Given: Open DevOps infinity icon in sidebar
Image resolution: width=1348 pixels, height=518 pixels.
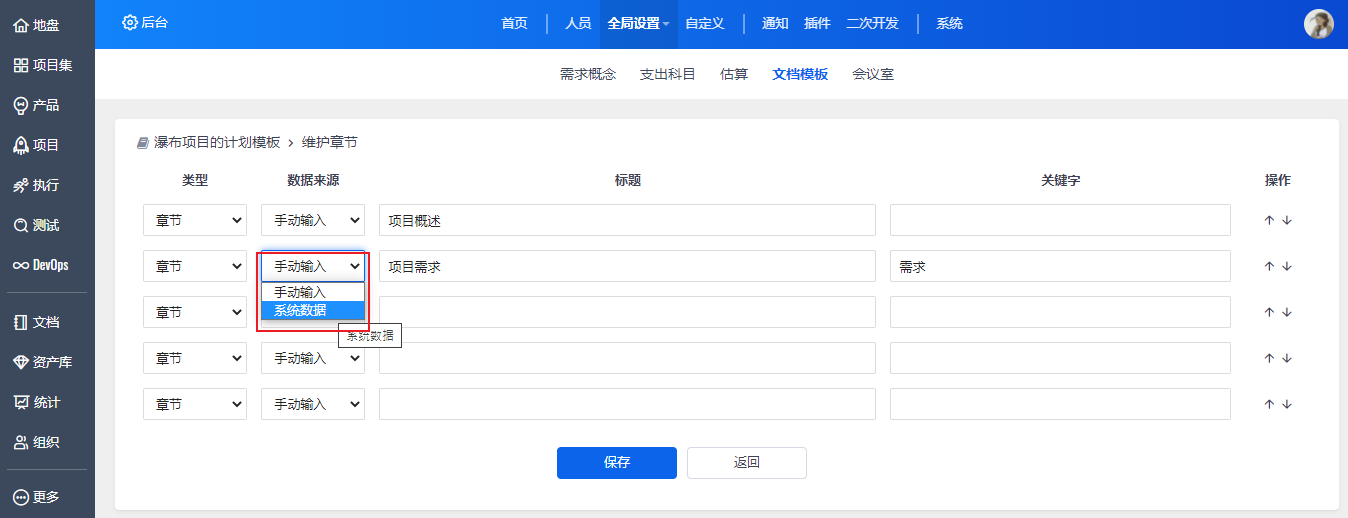Looking at the screenshot, I should click(x=20, y=265).
